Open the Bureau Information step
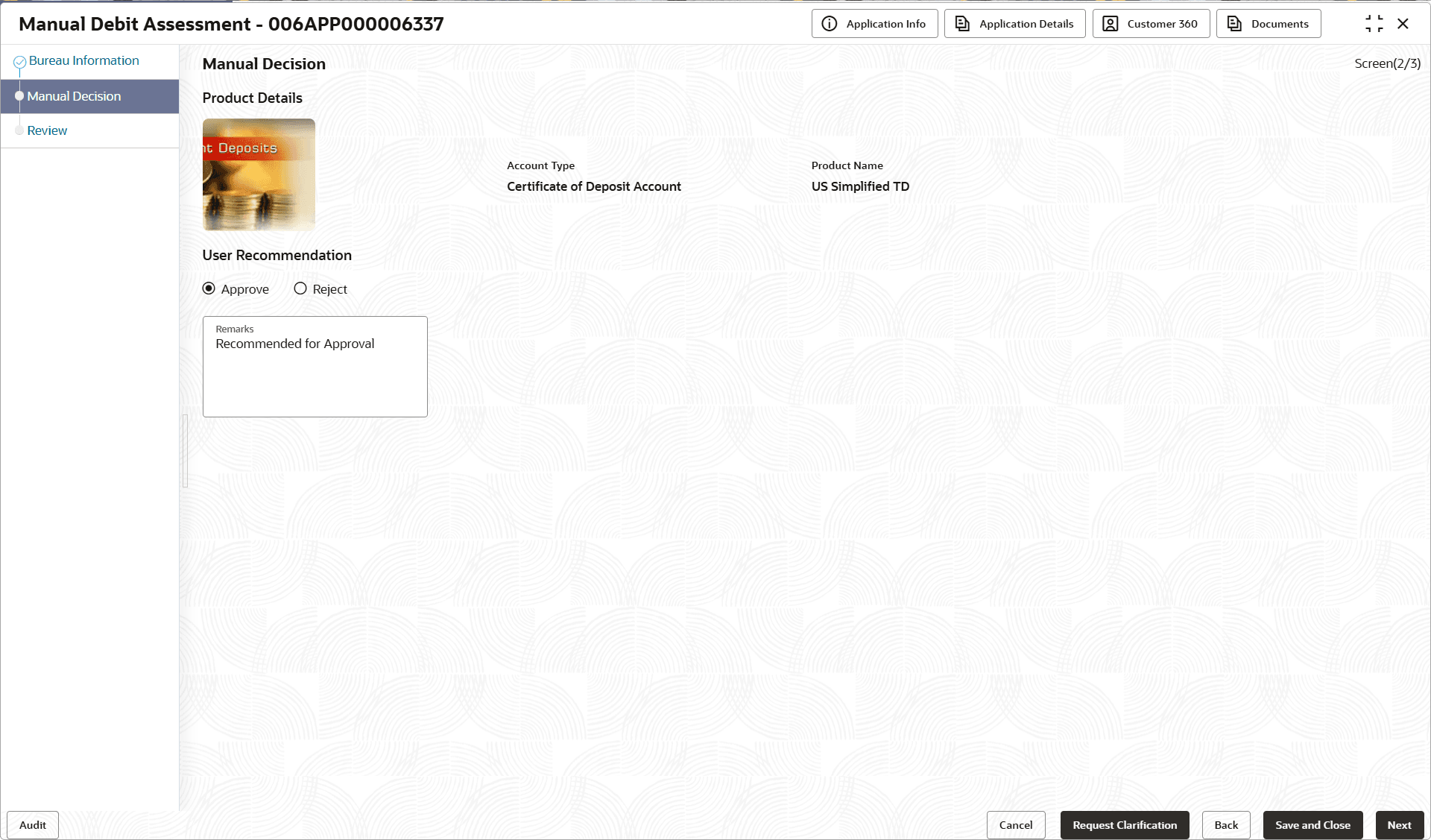Viewport: 1431px width, 840px height. tap(83, 60)
